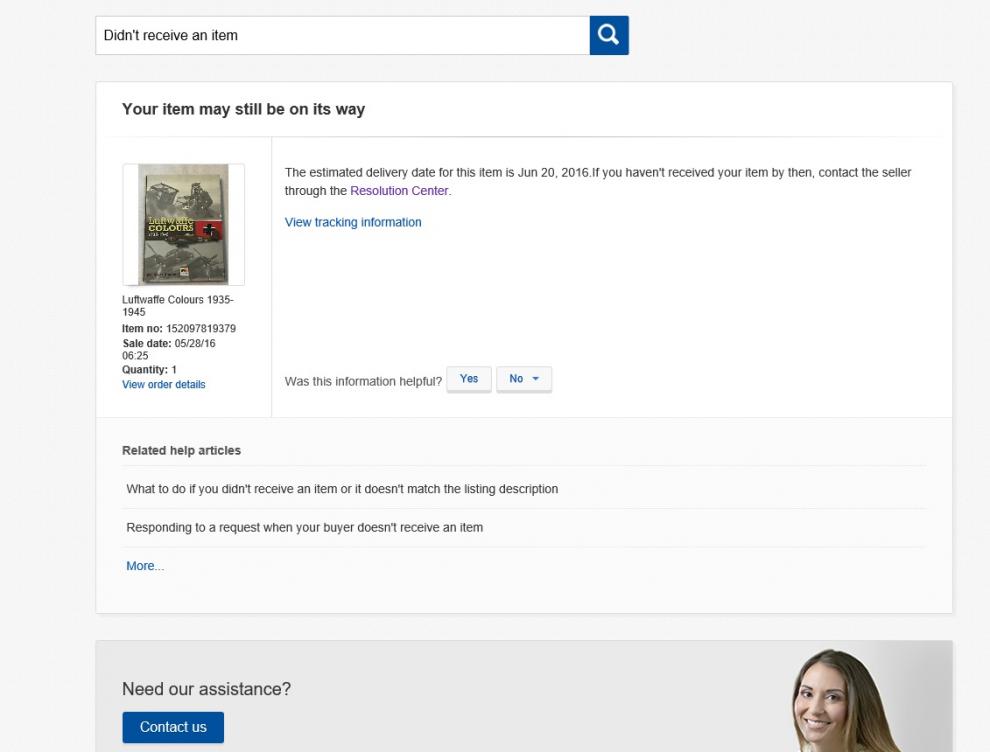Click the 'Was this information helpful?' prompt
Image resolution: width=990 pixels, height=752 pixels.
363,381
